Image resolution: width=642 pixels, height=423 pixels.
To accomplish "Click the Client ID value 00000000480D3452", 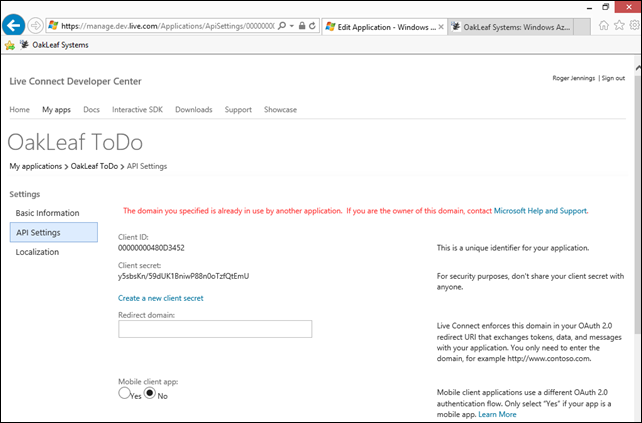I will [151, 248].
